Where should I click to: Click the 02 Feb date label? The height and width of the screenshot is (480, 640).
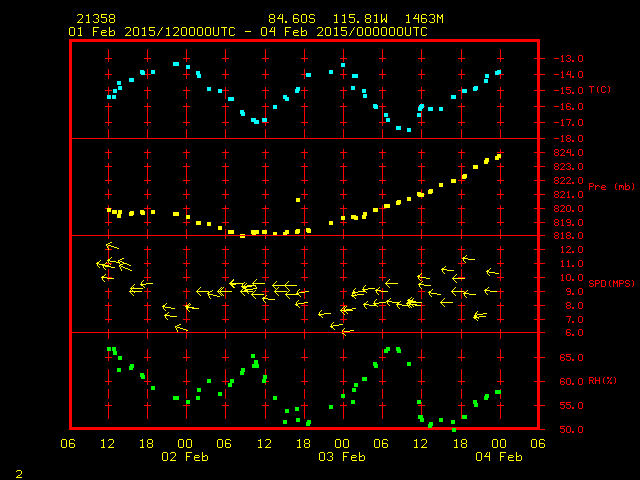coord(185,457)
